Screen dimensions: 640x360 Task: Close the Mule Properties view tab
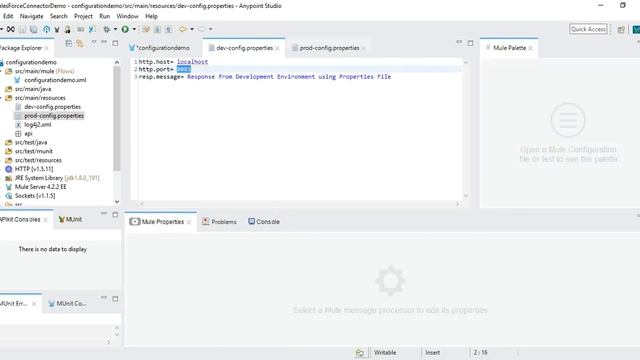[x=189, y=222]
